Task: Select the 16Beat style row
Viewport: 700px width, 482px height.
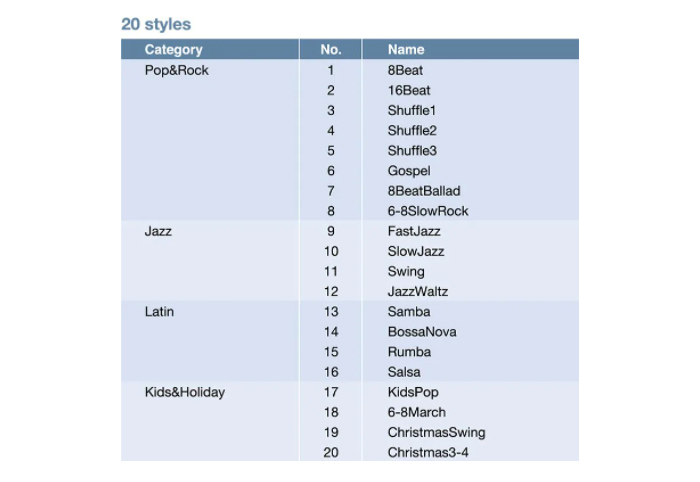Action: tap(350, 90)
